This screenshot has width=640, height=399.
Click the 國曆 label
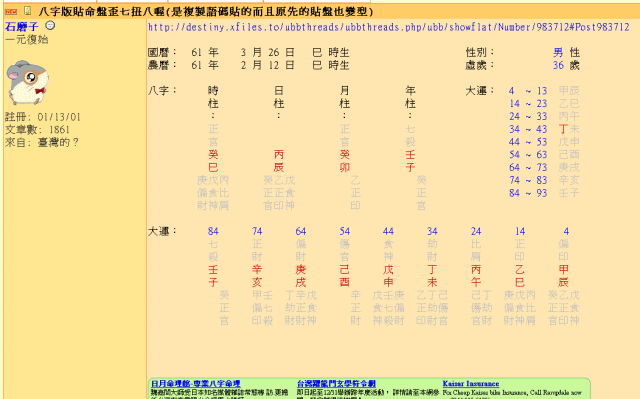click(162, 52)
